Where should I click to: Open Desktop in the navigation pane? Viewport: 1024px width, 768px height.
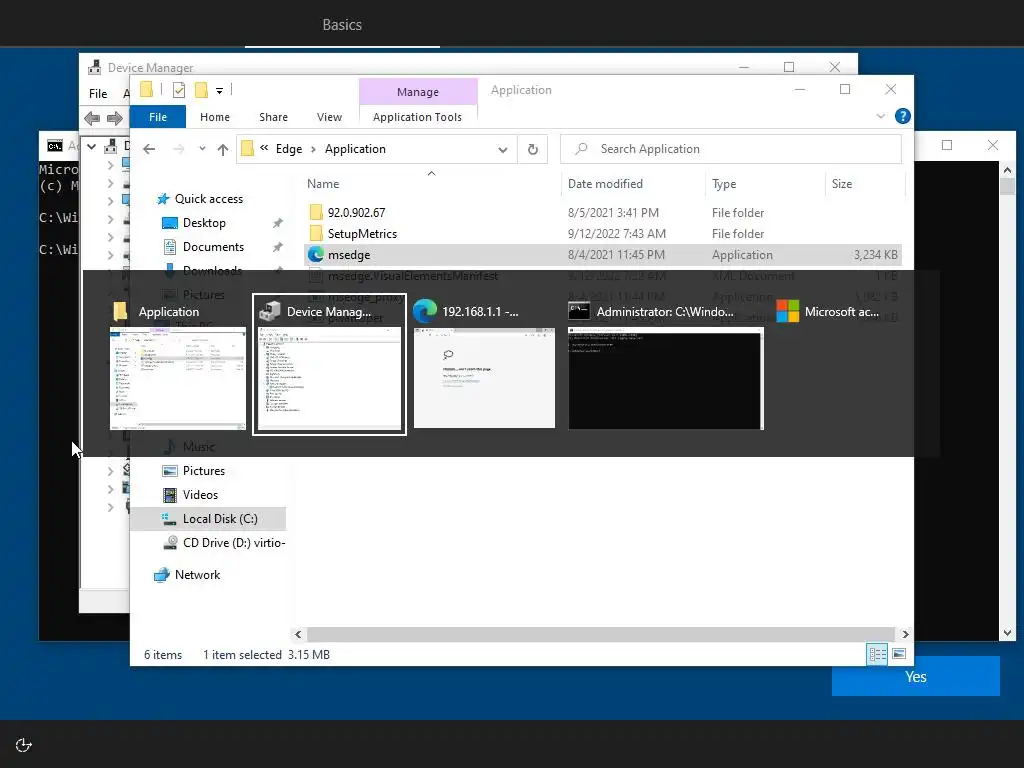click(204, 223)
